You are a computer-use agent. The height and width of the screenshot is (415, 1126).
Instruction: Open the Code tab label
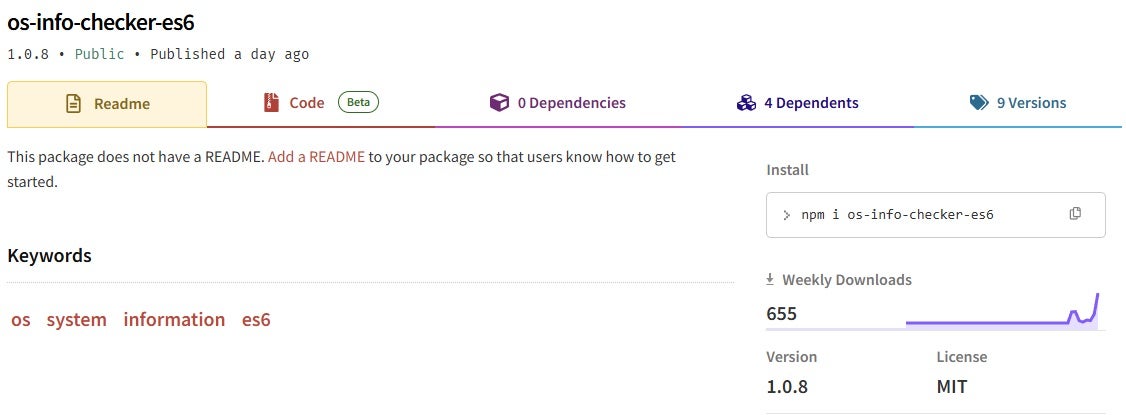[307, 103]
